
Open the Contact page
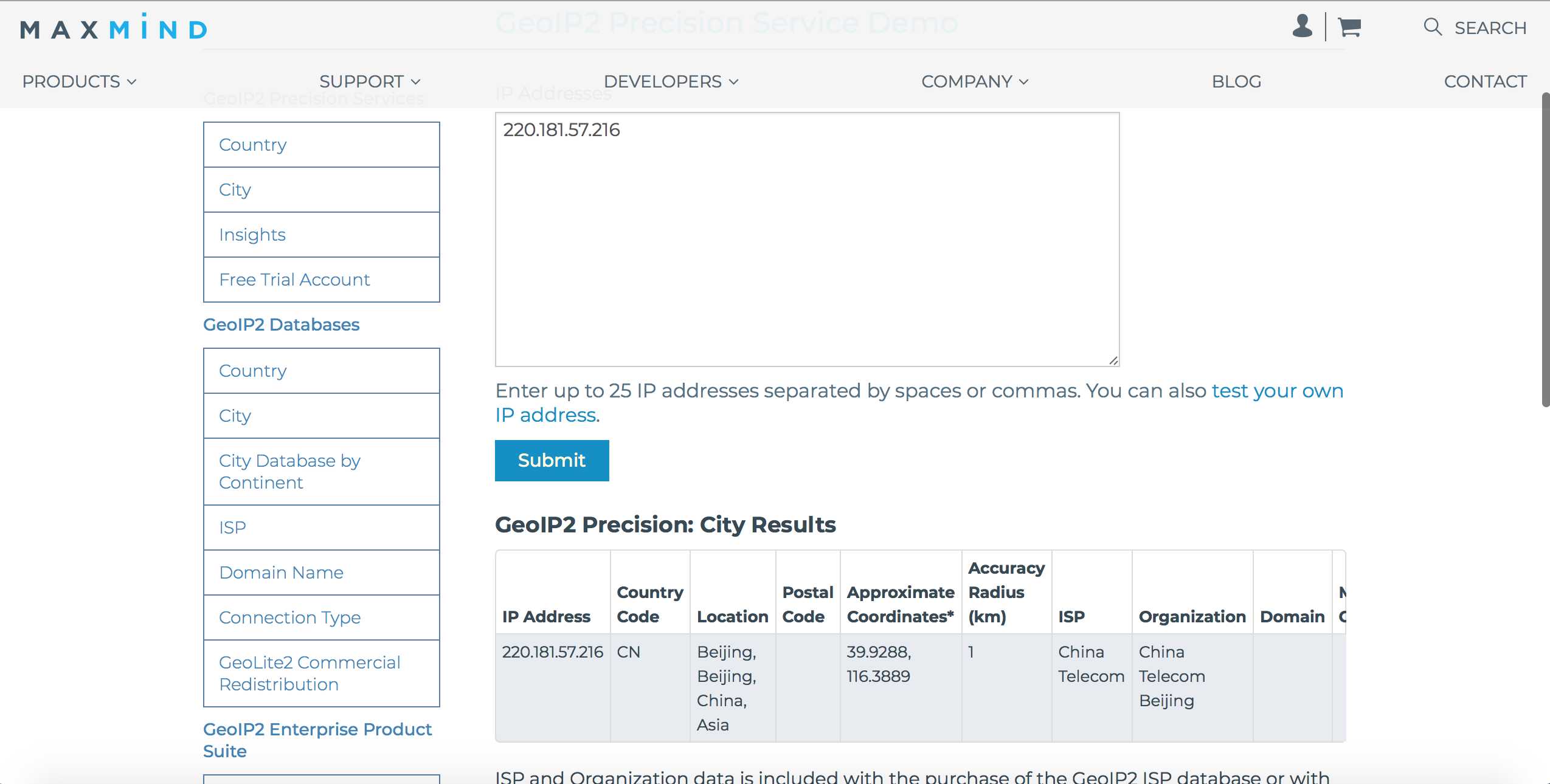[x=1485, y=81]
